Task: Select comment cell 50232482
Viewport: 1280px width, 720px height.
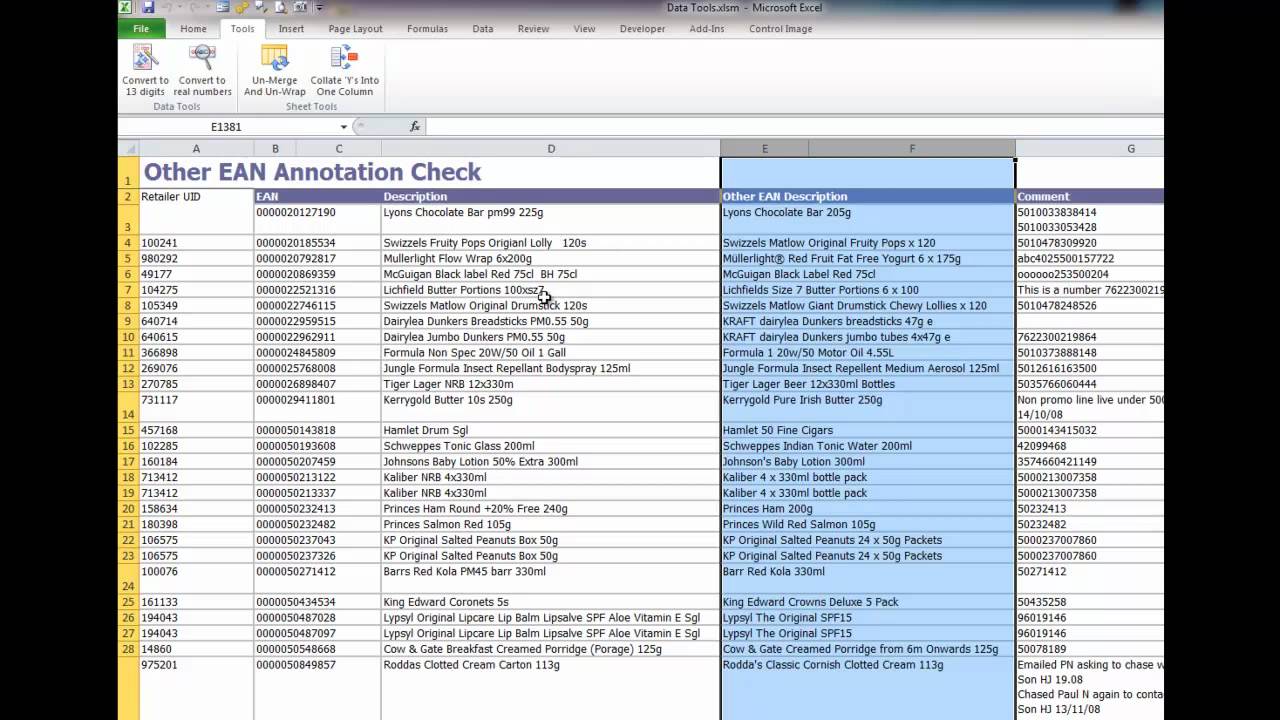Action: [1090, 525]
